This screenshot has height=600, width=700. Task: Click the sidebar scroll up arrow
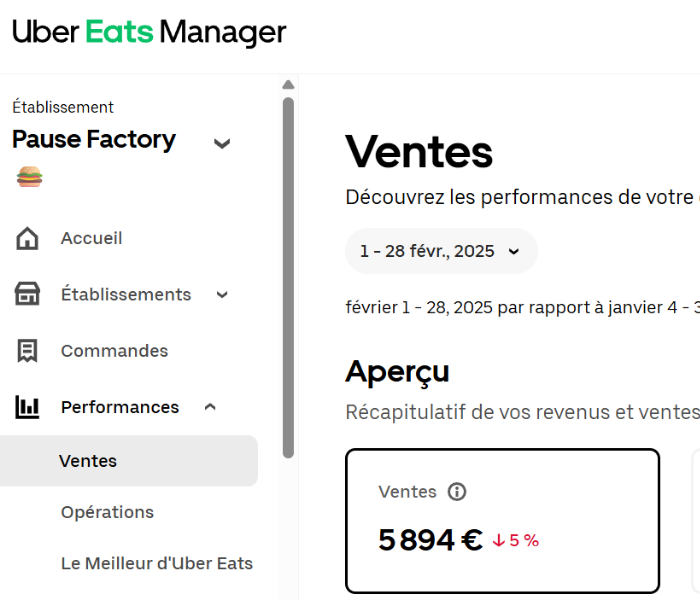click(x=288, y=85)
